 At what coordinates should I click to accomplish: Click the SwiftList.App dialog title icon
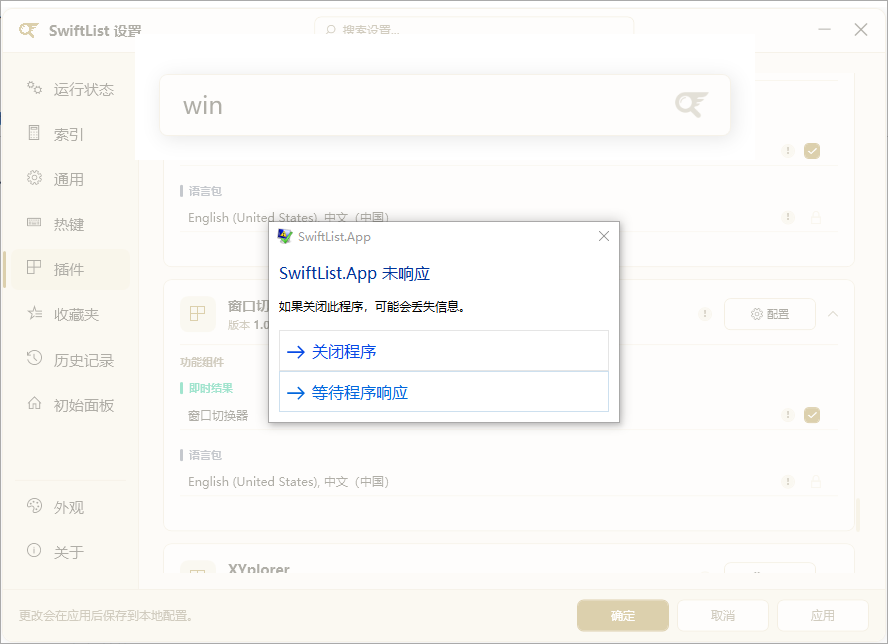(284, 236)
